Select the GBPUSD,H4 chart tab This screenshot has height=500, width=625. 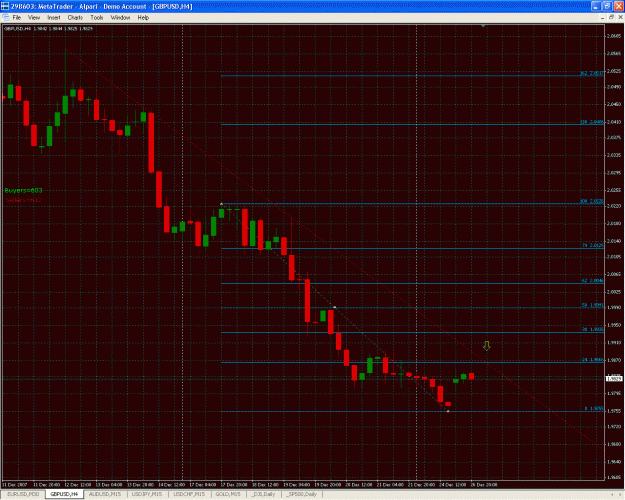pos(64,494)
